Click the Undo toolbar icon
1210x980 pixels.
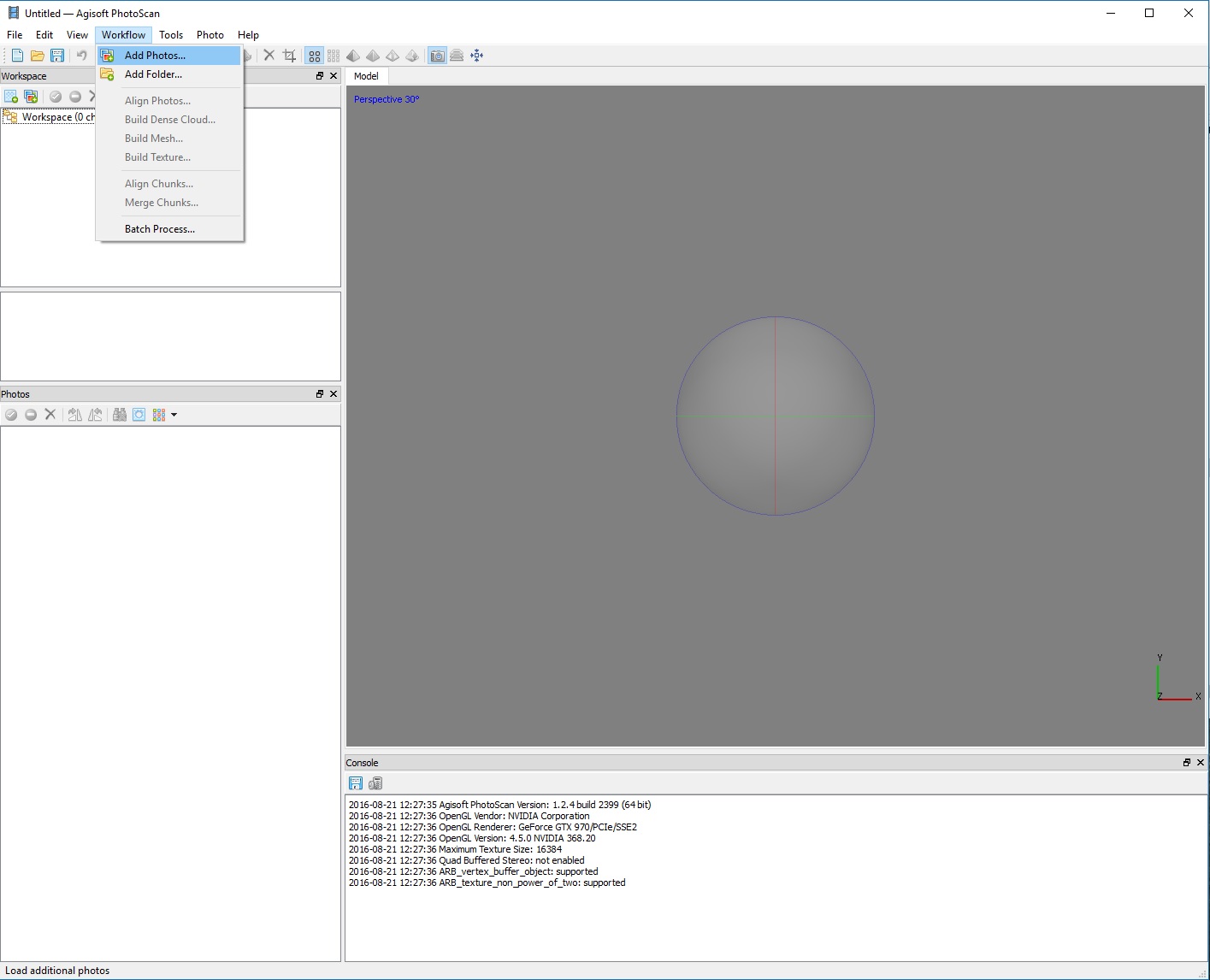pyautogui.click(x=81, y=55)
